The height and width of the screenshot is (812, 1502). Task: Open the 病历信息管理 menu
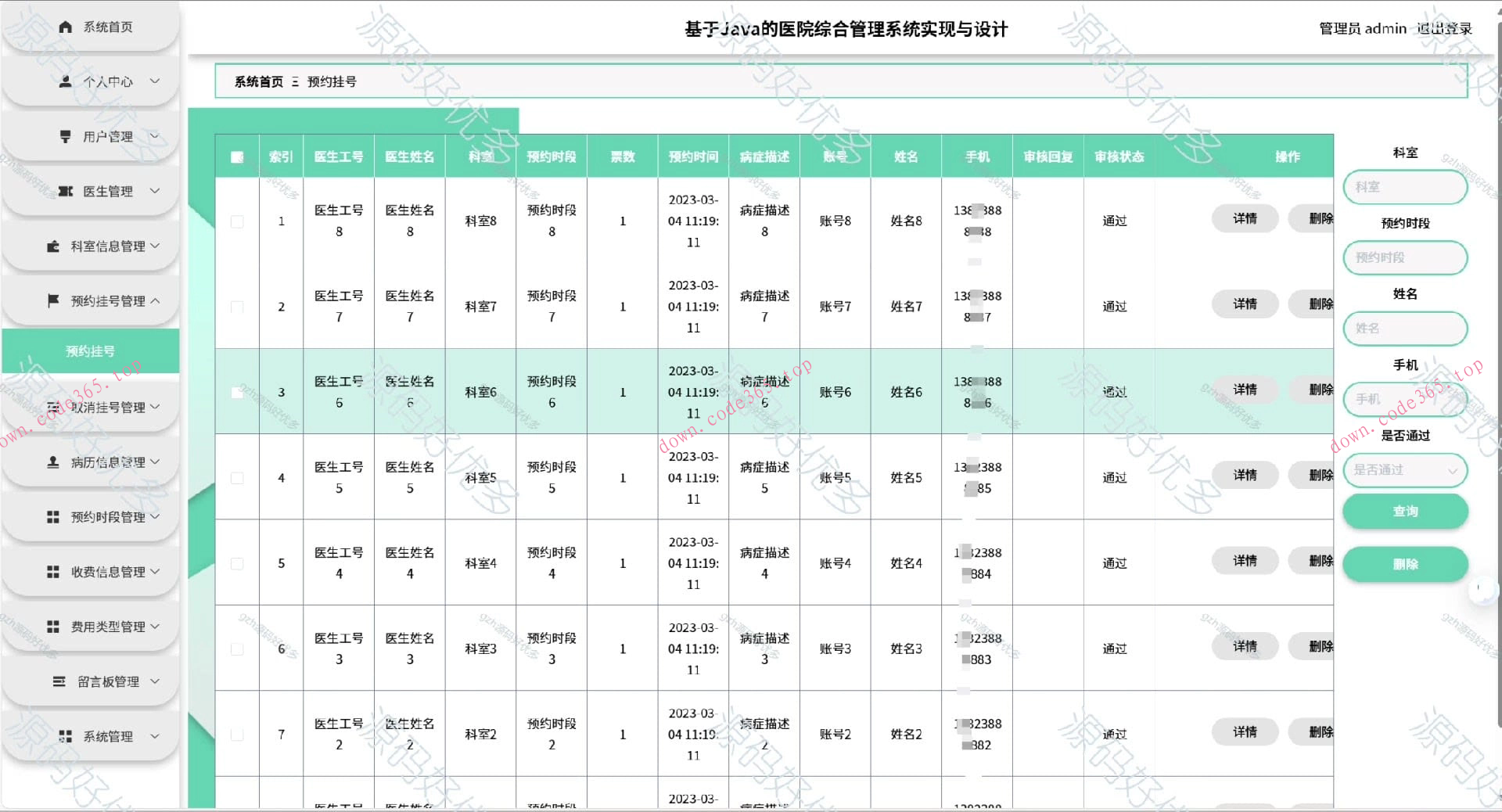click(x=107, y=462)
